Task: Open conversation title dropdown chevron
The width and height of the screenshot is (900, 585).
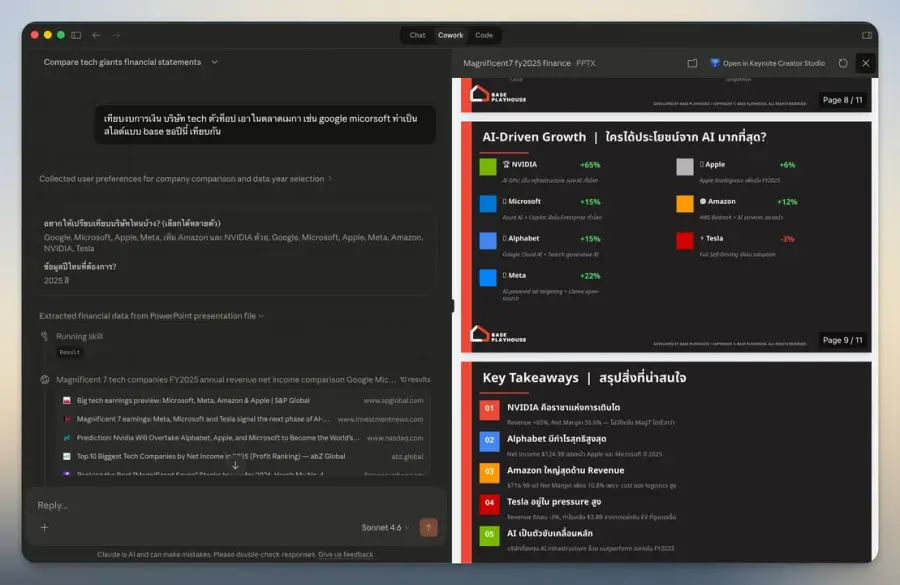Action: pos(215,62)
